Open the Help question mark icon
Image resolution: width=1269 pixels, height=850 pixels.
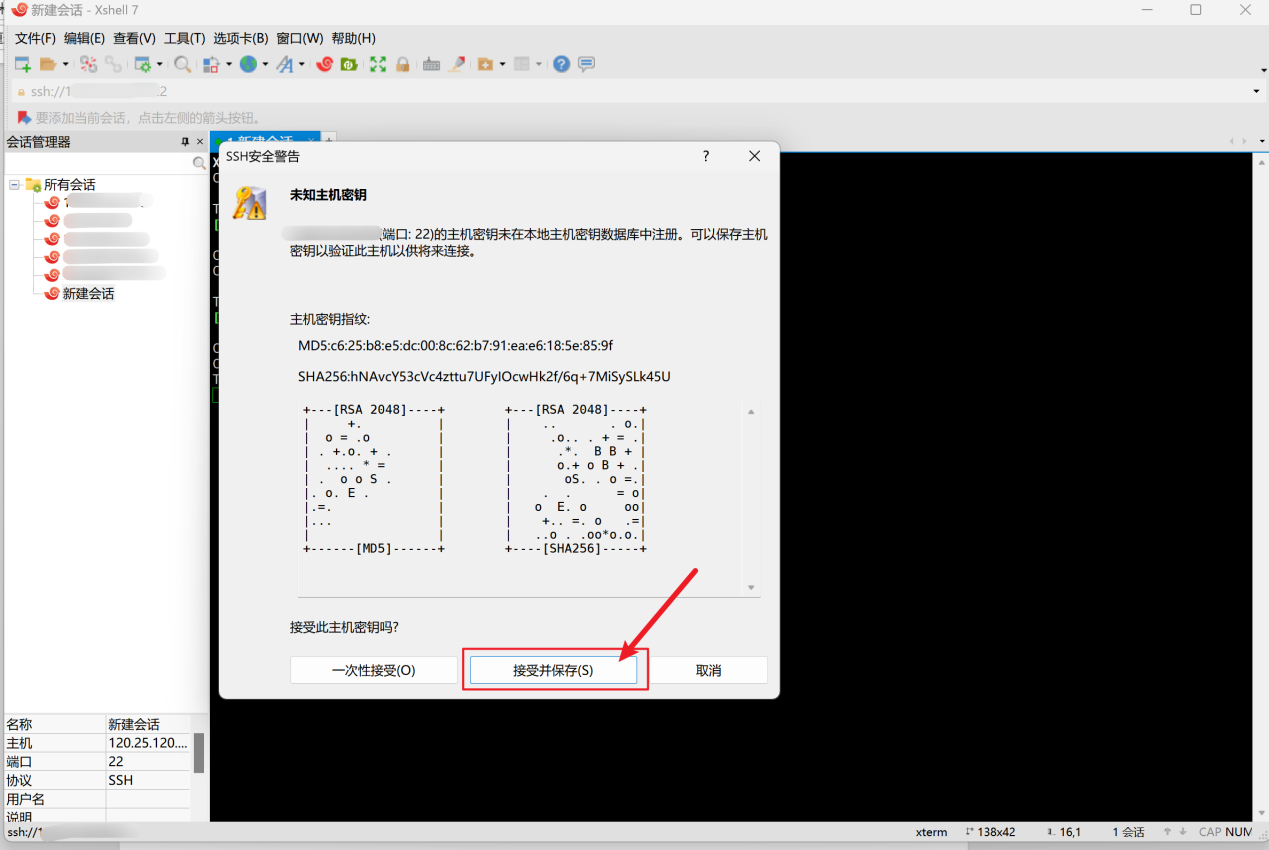(x=561, y=64)
